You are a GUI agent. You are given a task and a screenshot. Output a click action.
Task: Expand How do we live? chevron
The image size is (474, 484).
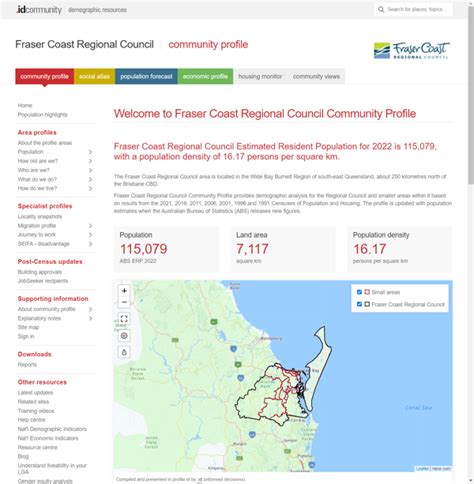pyautogui.click(x=90, y=188)
